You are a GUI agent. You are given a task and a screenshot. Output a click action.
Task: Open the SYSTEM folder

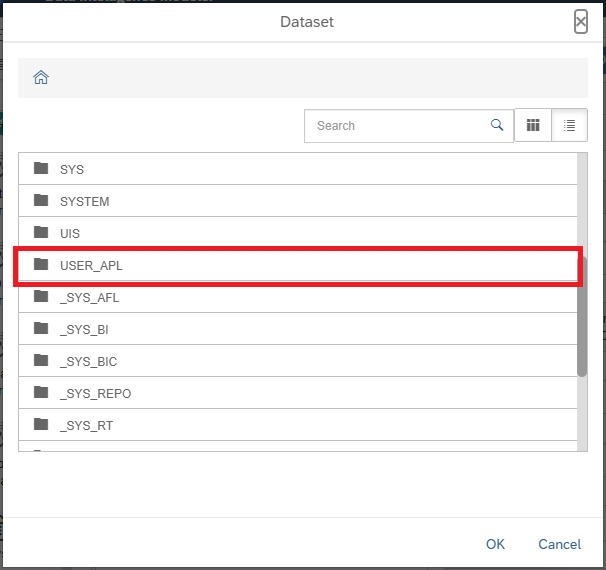click(84, 202)
